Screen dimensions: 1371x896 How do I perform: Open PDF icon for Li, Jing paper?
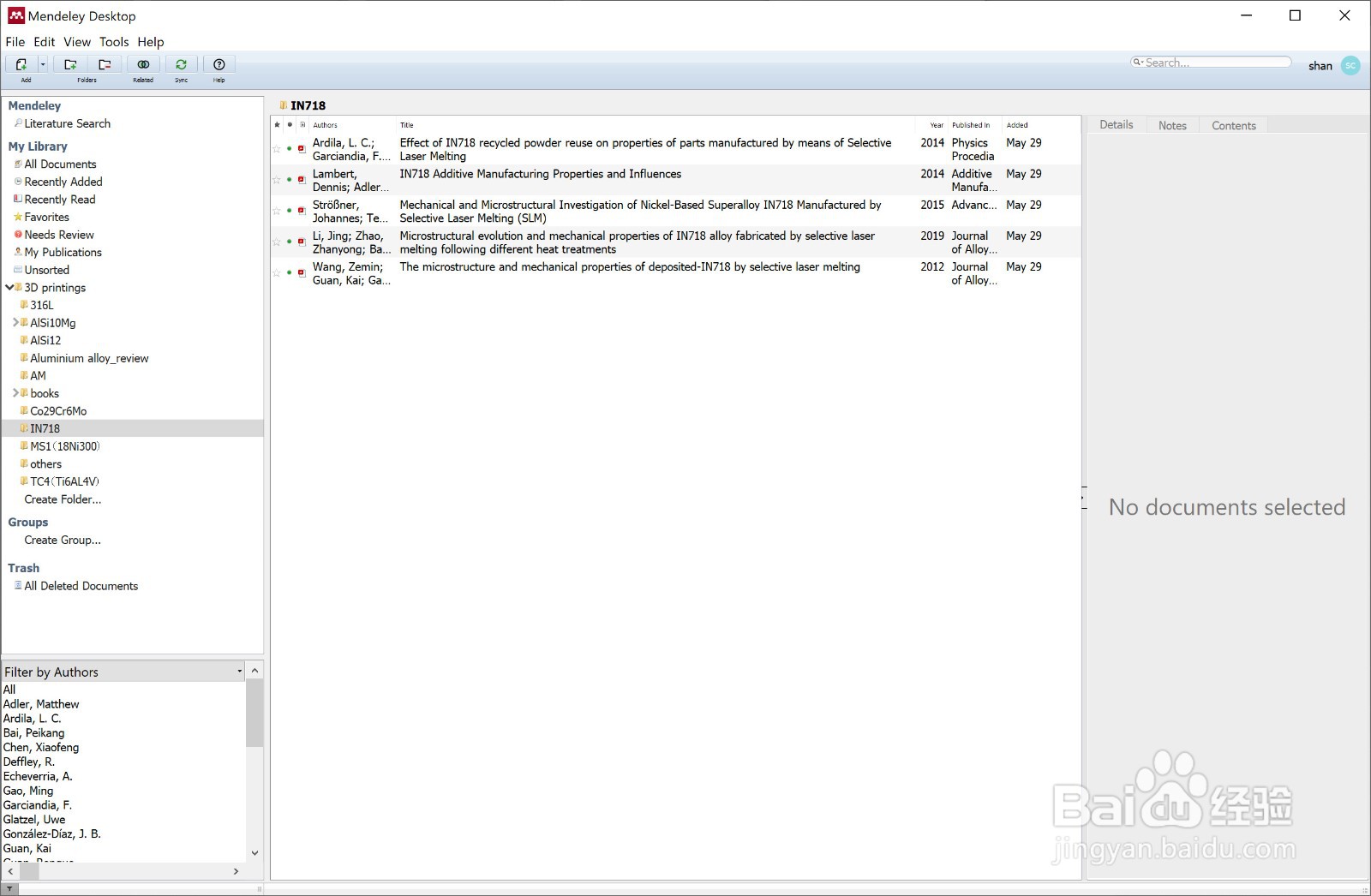tap(302, 242)
